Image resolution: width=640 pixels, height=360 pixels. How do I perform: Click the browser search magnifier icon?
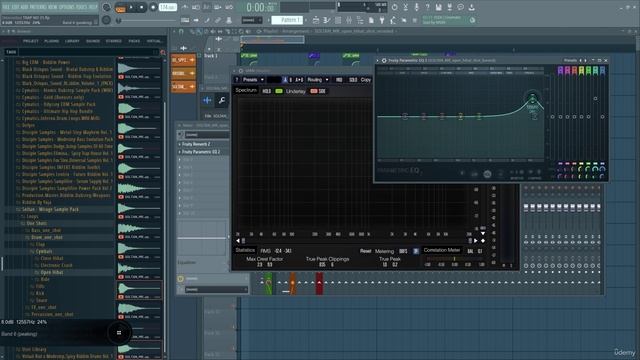(x=163, y=52)
